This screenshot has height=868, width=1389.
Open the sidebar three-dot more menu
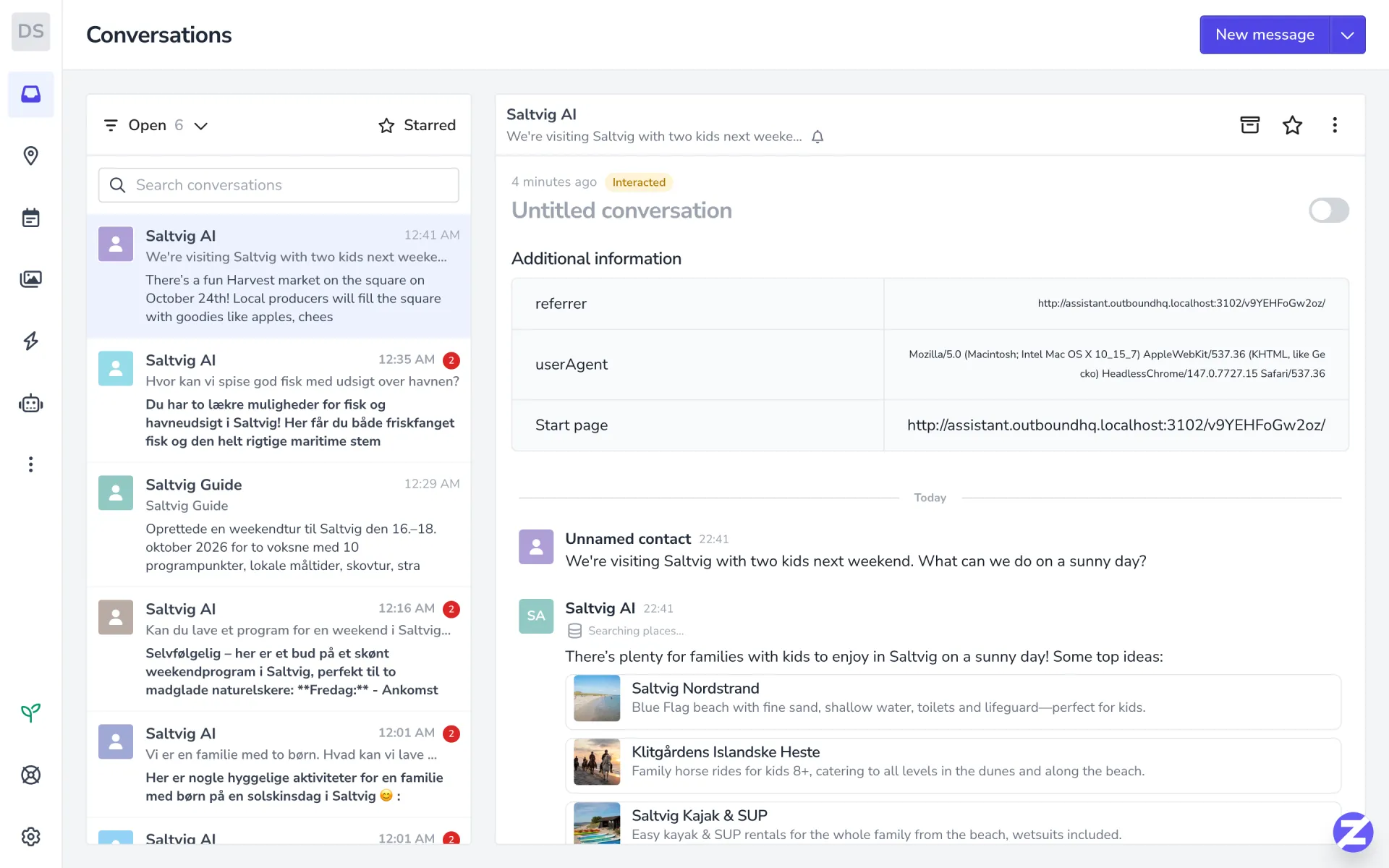point(31,464)
